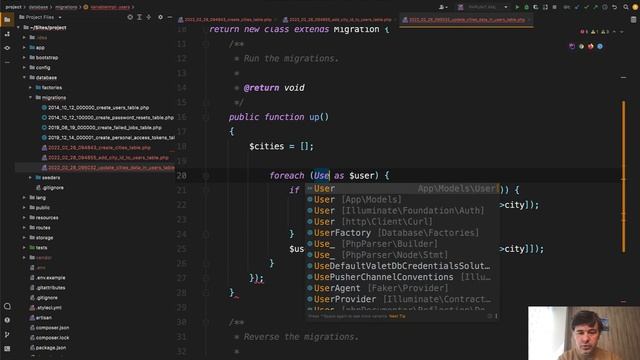640x360 pixels.
Task: Expand the app folder
Action: [x=24, y=48]
